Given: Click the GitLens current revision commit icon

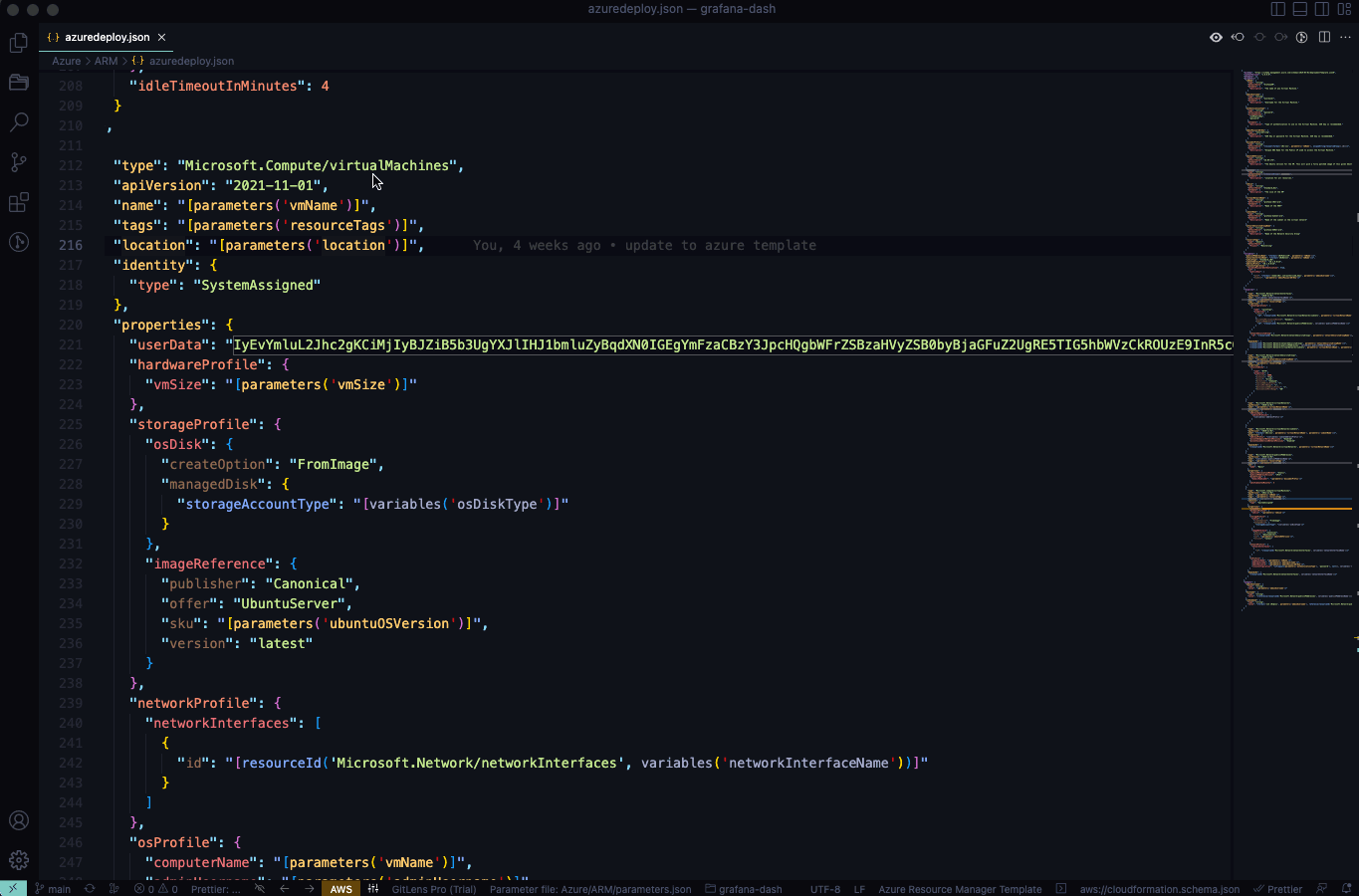Looking at the screenshot, I should click(x=1259, y=37).
